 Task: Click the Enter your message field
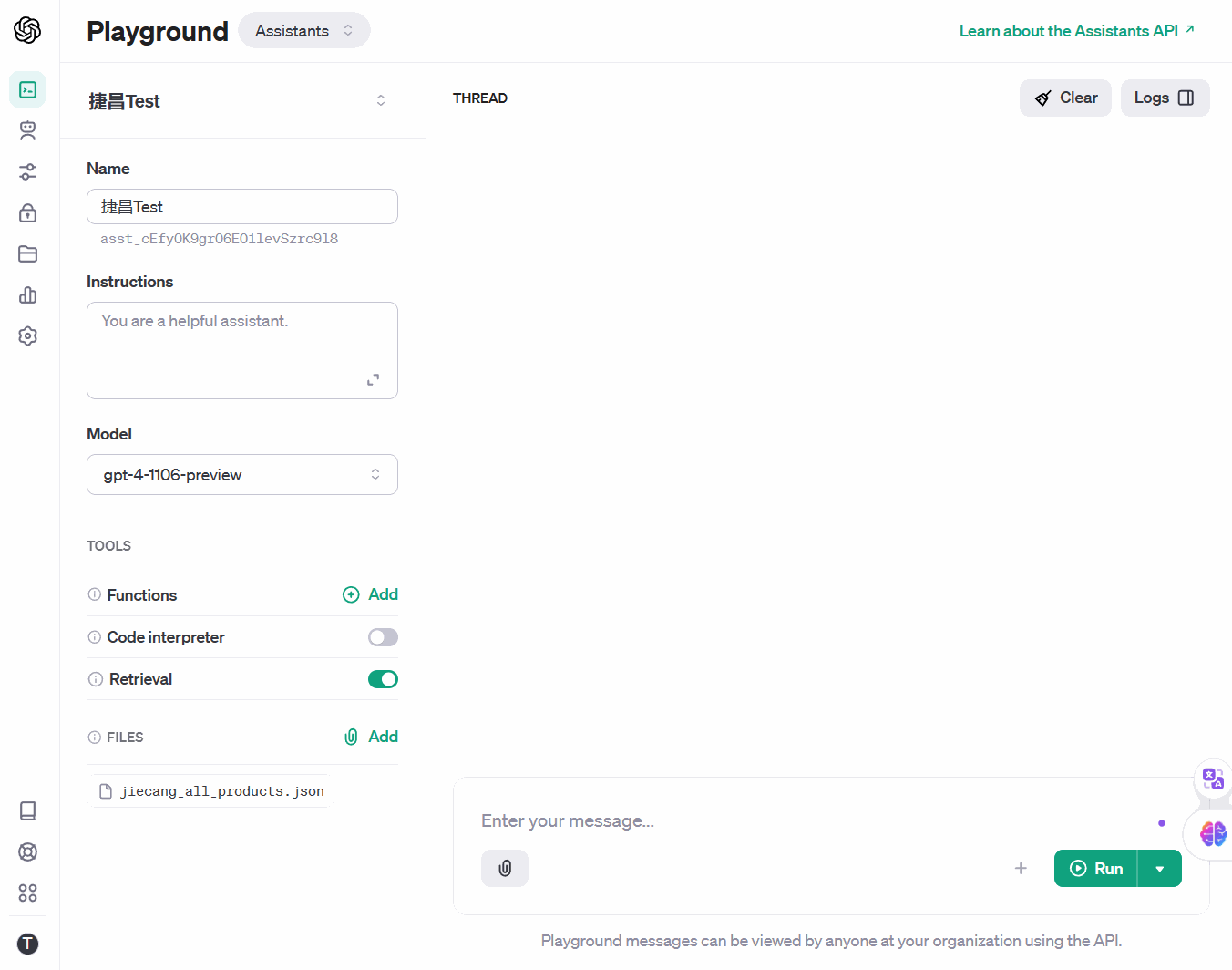[x=811, y=820]
